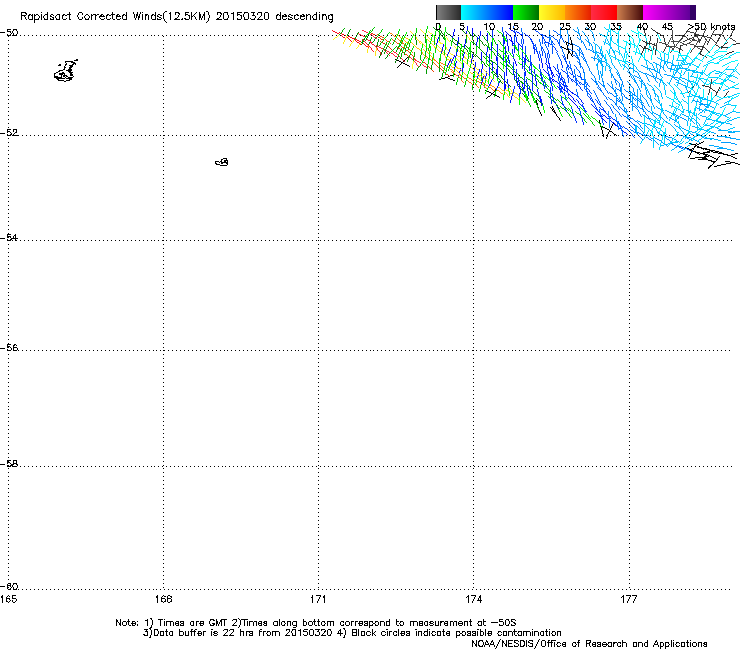Click the '165' longitude axis label
This screenshot has height=650, width=740.
pyautogui.click(x=8, y=599)
